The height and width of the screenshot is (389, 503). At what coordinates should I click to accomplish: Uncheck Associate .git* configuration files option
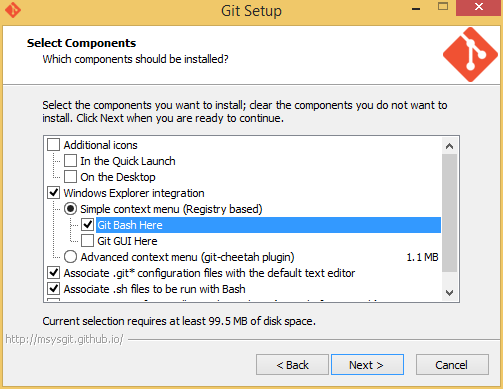(53, 273)
